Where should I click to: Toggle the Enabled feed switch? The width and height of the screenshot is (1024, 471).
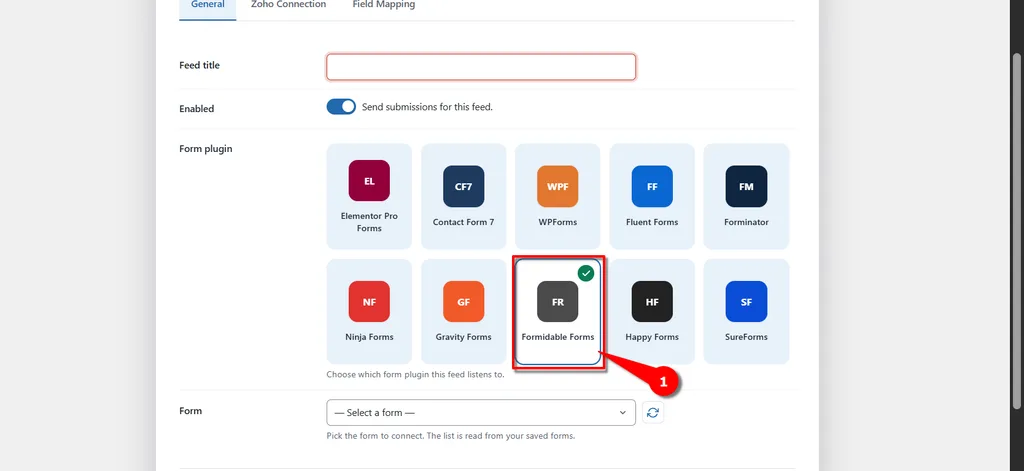[341, 106]
